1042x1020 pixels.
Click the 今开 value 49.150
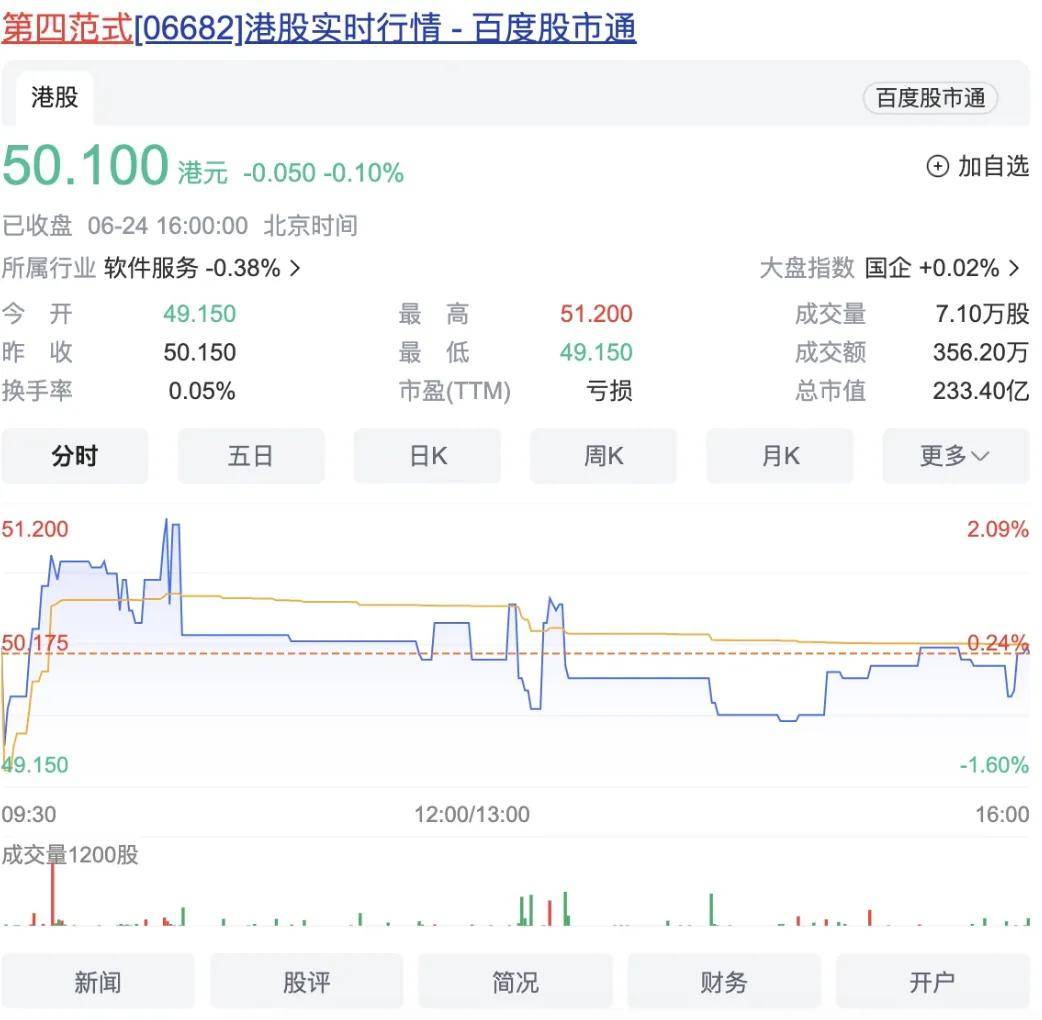pos(200,314)
